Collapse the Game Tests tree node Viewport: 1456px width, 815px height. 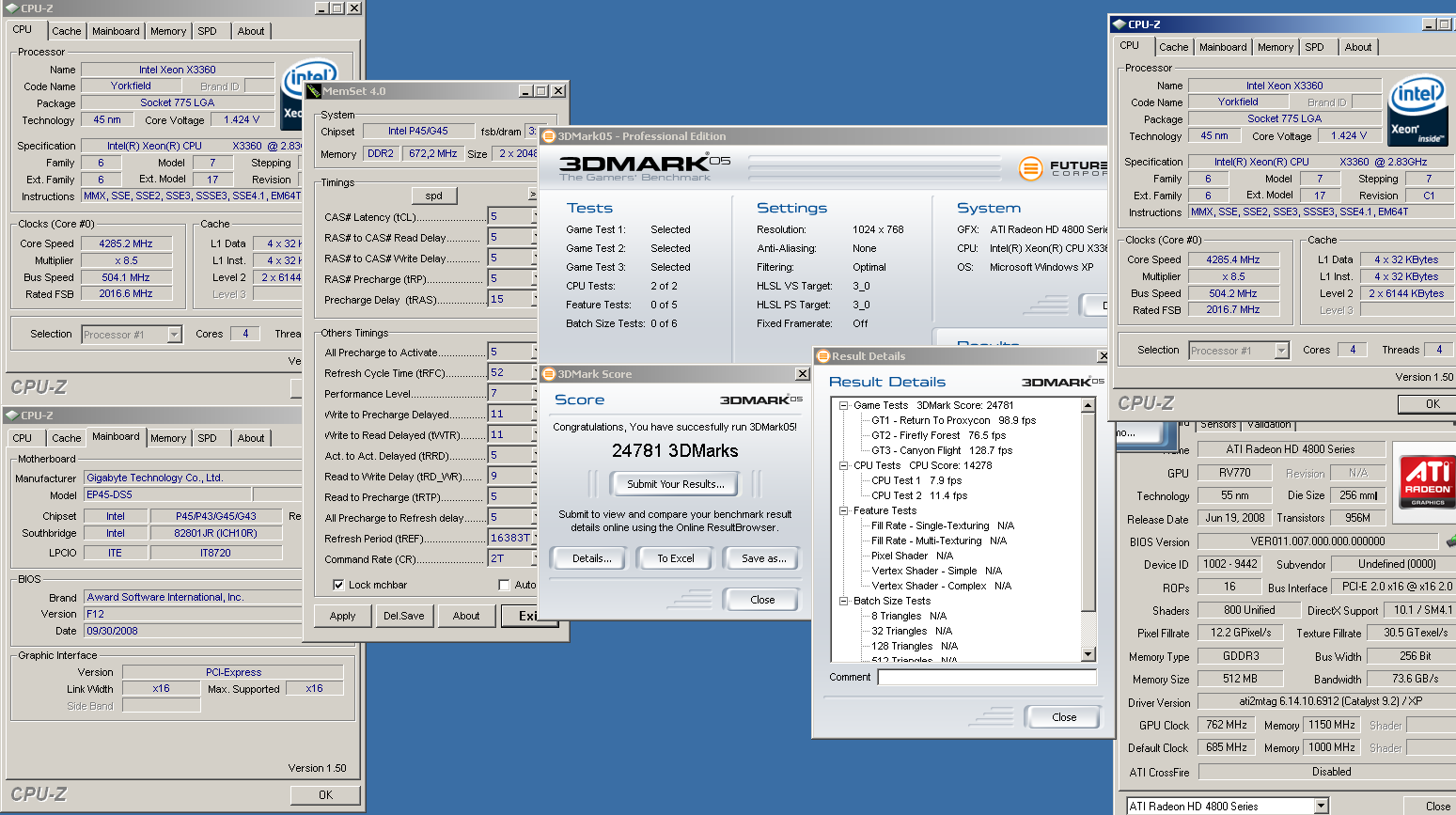pyautogui.click(x=843, y=405)
